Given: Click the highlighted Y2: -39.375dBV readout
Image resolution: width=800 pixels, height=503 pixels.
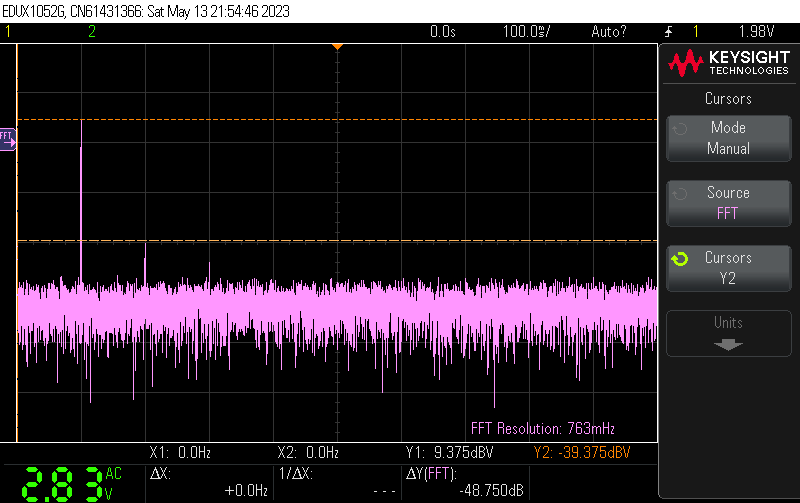Looking at the screenshot, I should (582, 452).
